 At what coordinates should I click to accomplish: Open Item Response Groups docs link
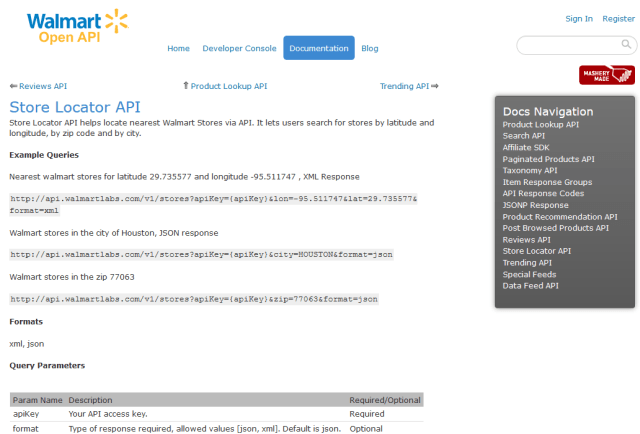(547, 182)
